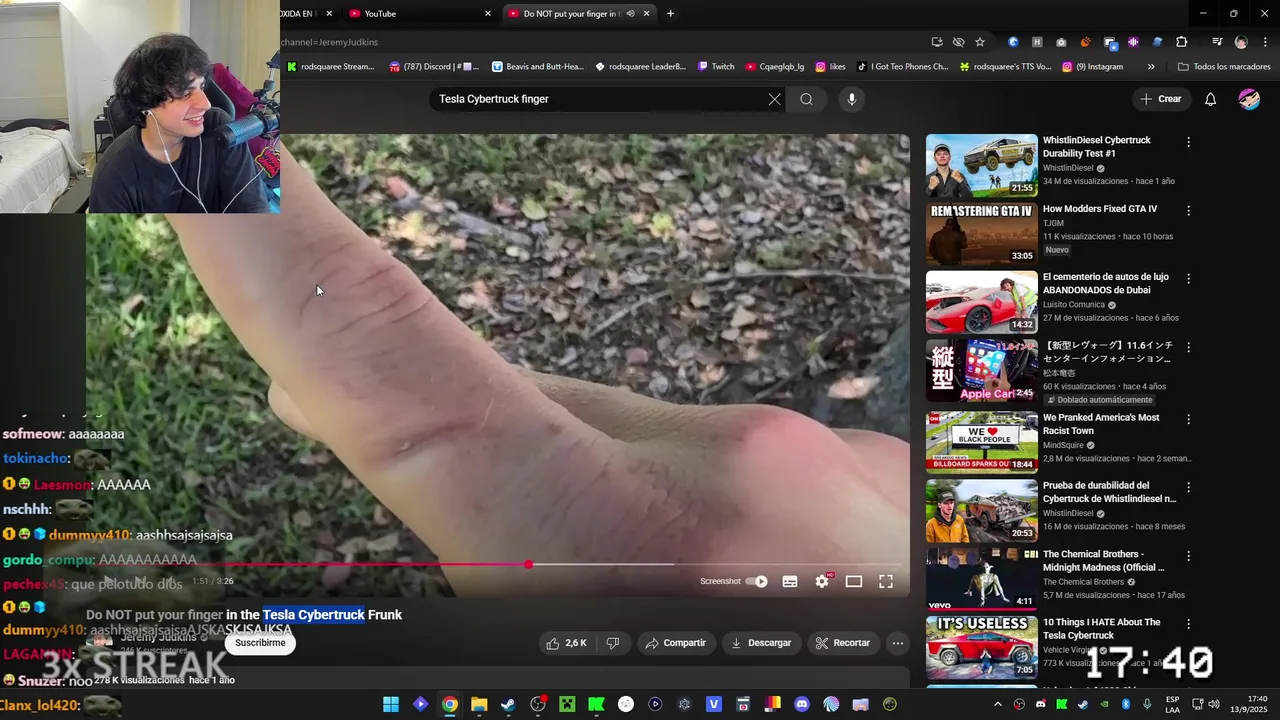This screenshot has width=1280, height=720.
Task: Open Chrome from the taskbar
Action: pyautogui.click(x=450, y=704)
